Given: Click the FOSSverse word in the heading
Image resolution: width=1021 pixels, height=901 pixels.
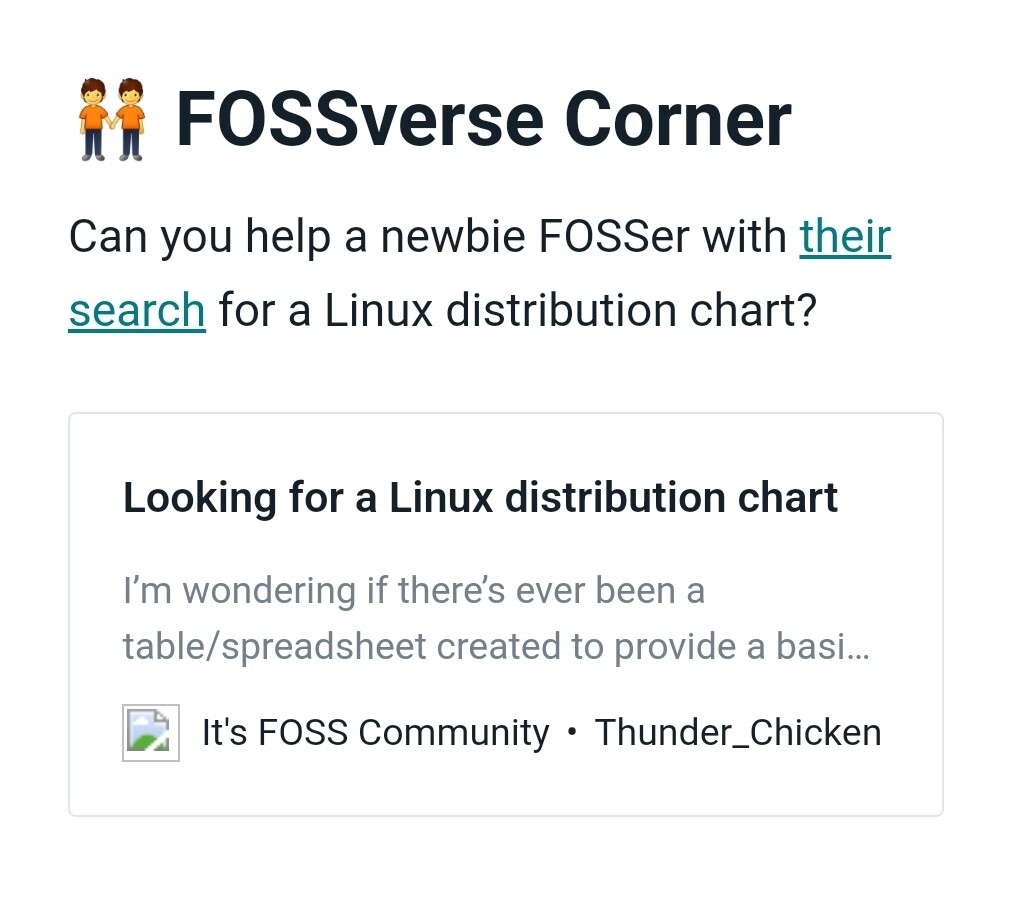Looking at the screenshot, I should 360,120.
